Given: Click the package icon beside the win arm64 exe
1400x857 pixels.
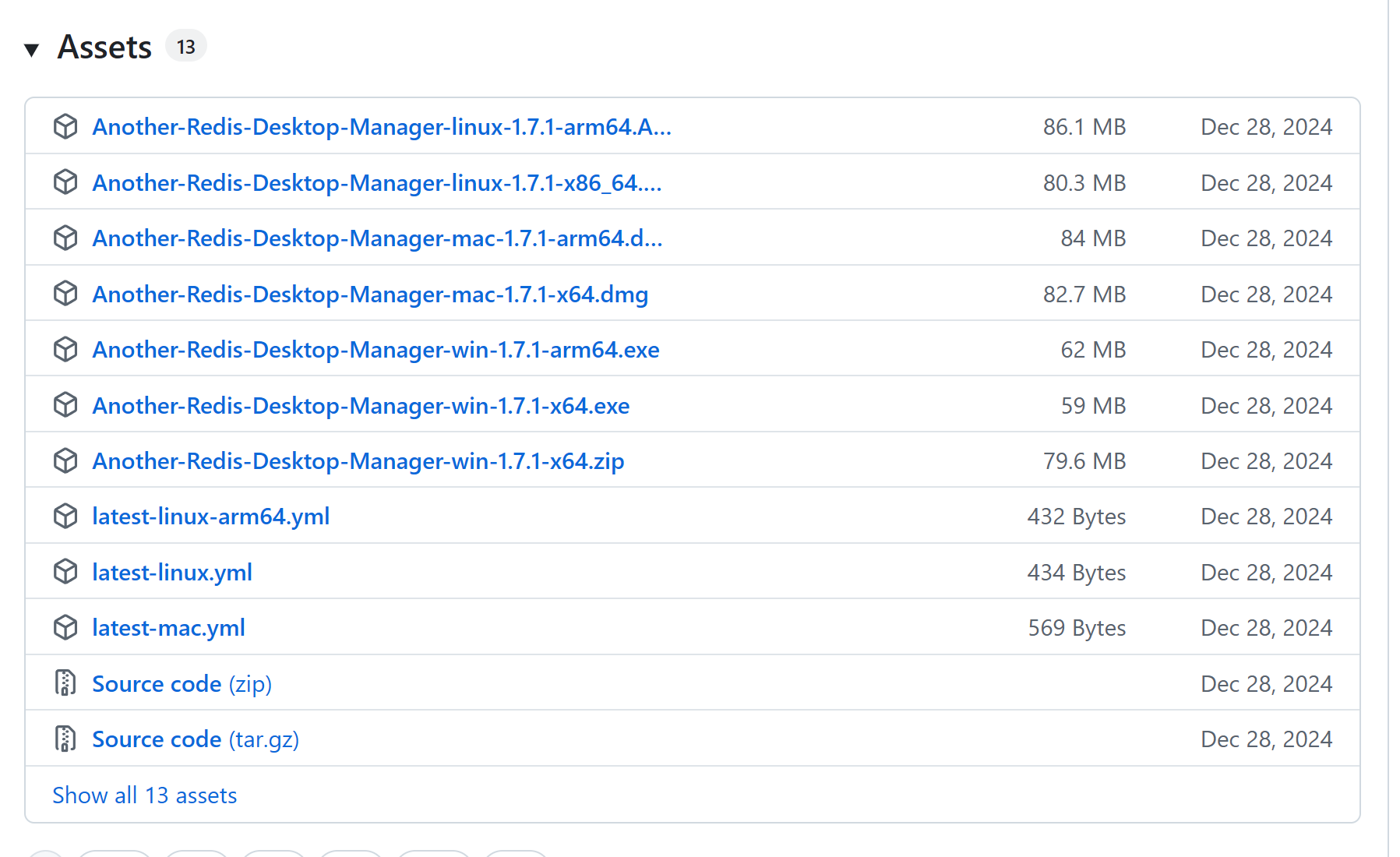Looking at the screenshot, I should pyautogui.click(x=65, y=349).
